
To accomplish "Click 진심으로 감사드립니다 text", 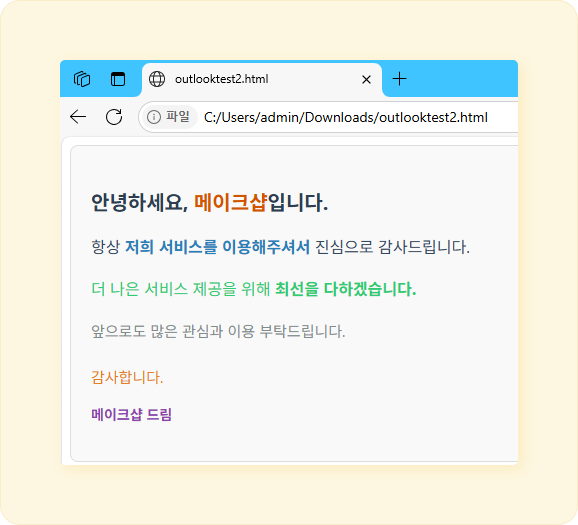I will pyautogui.click(x=392, y=247).
